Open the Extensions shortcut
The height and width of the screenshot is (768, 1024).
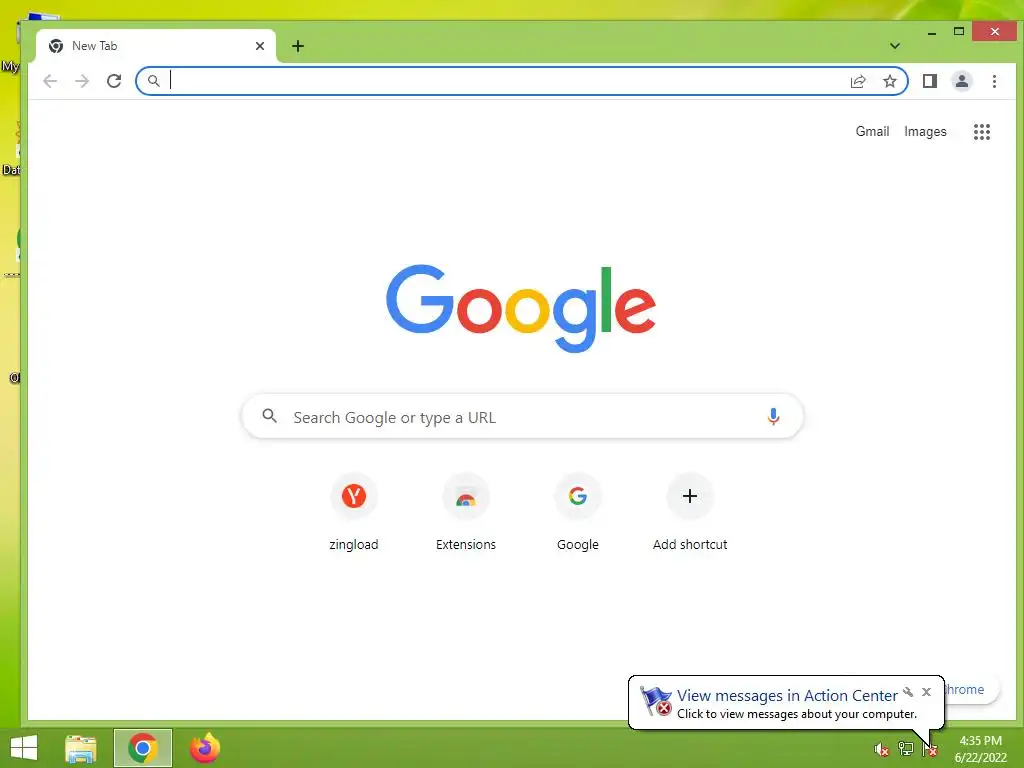coord(466,513)
